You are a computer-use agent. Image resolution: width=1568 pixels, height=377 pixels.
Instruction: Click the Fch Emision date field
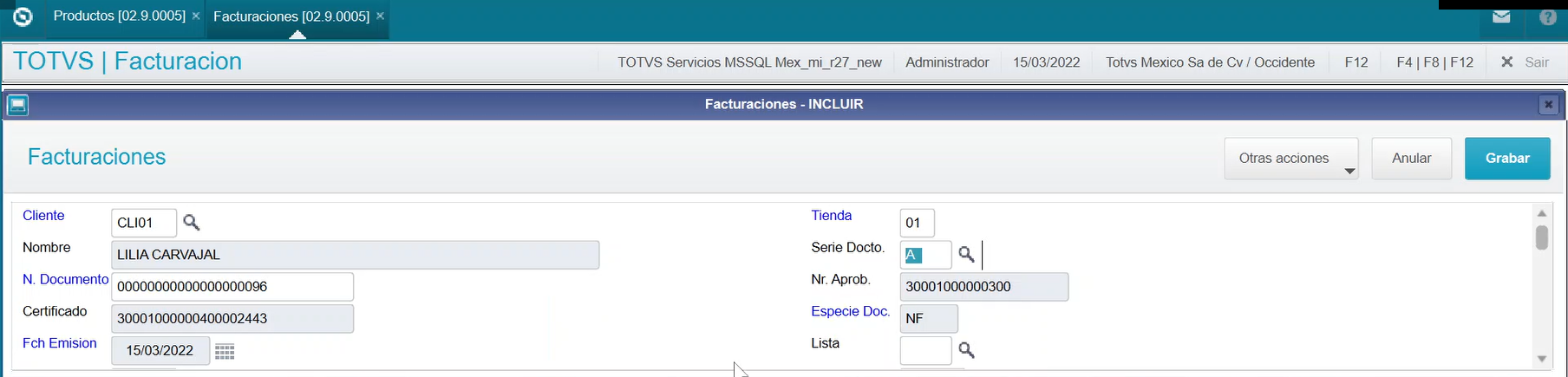coord(160,351)
